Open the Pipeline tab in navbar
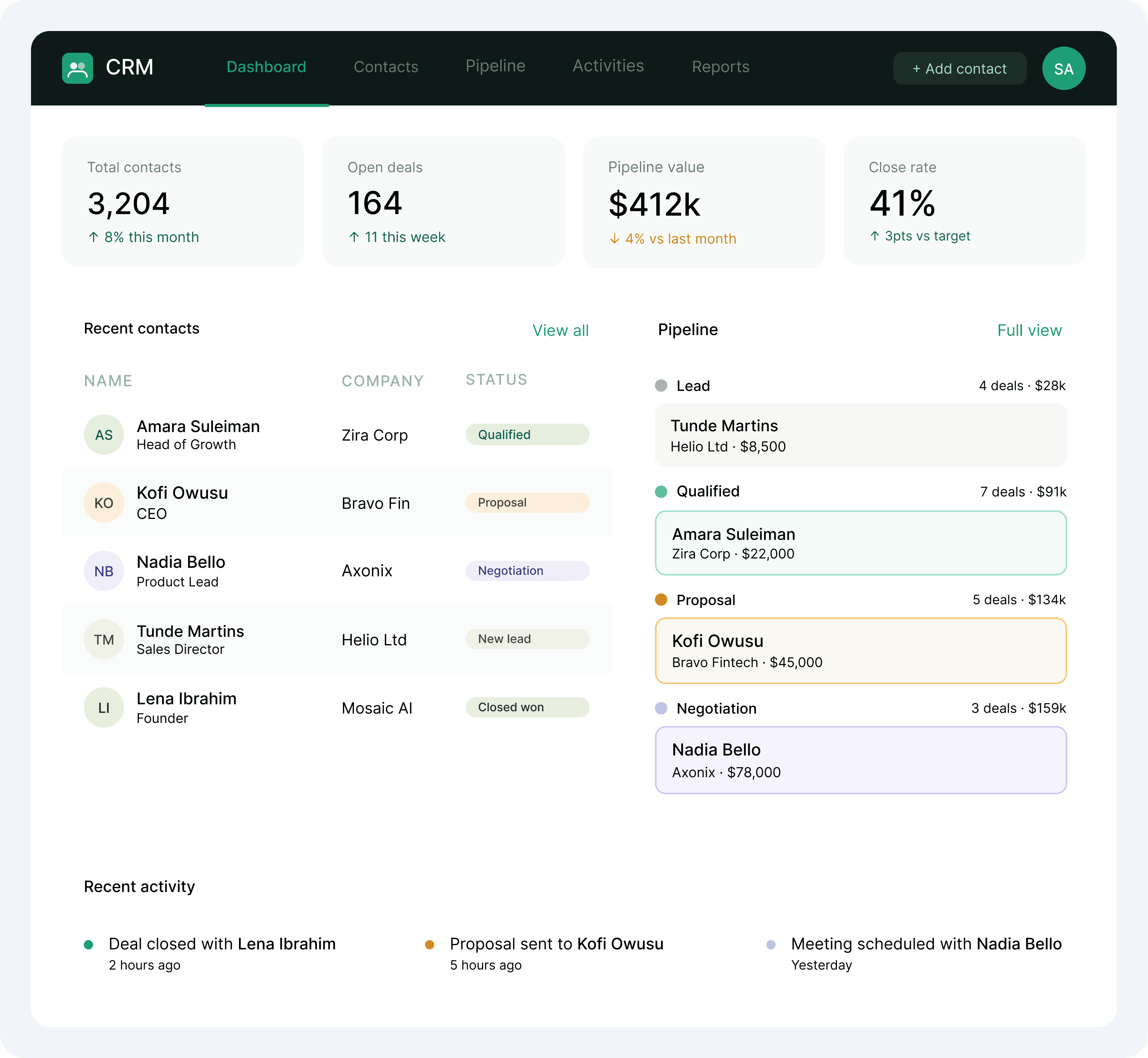1148x1058 pixels. (495, 66)
